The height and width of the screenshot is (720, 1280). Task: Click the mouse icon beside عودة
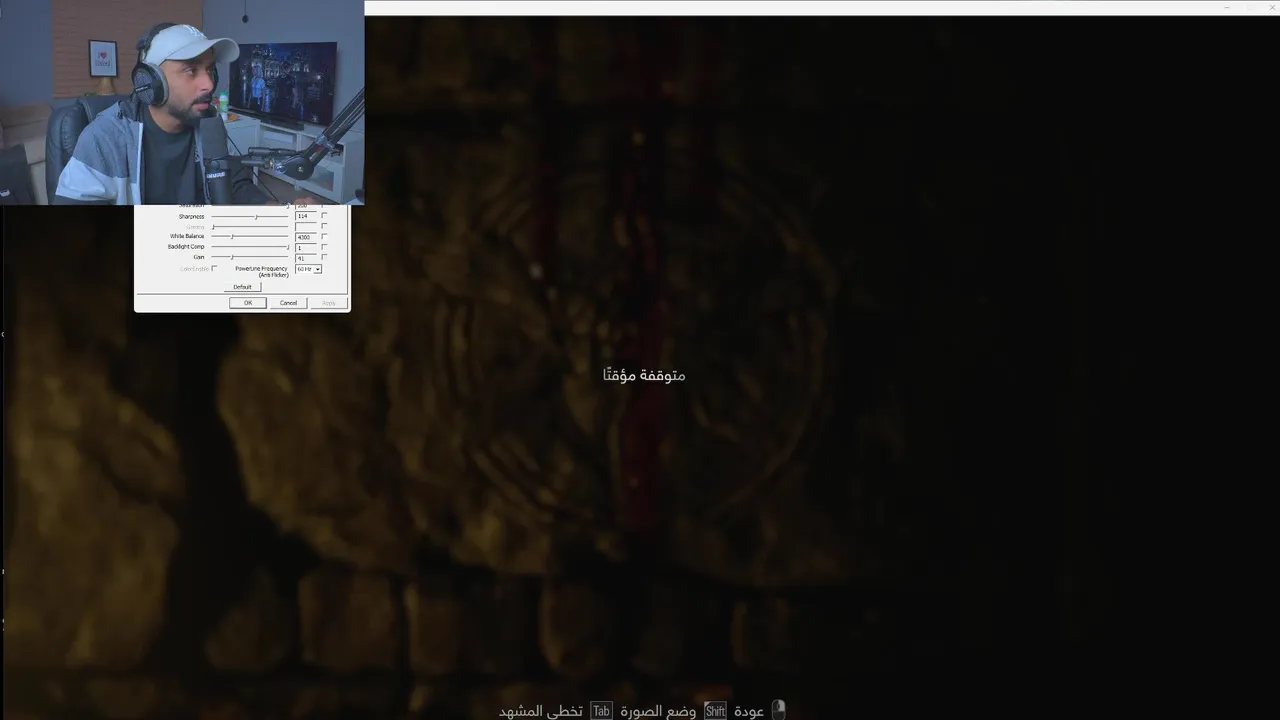coord(778,710)
